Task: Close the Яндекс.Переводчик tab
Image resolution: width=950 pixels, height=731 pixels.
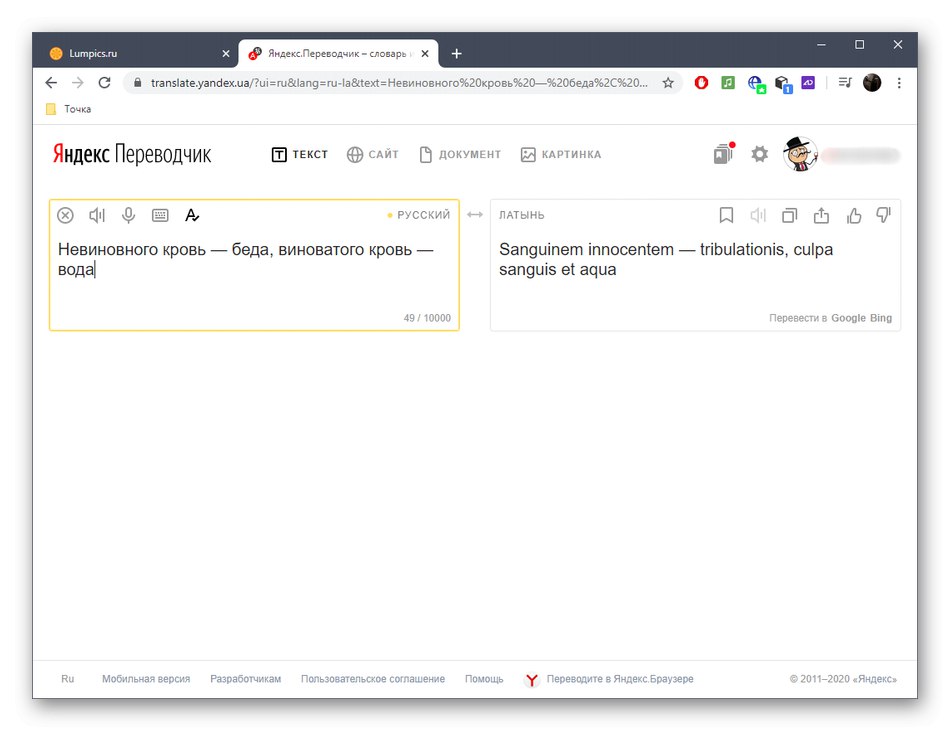Action: click(425, 54)
